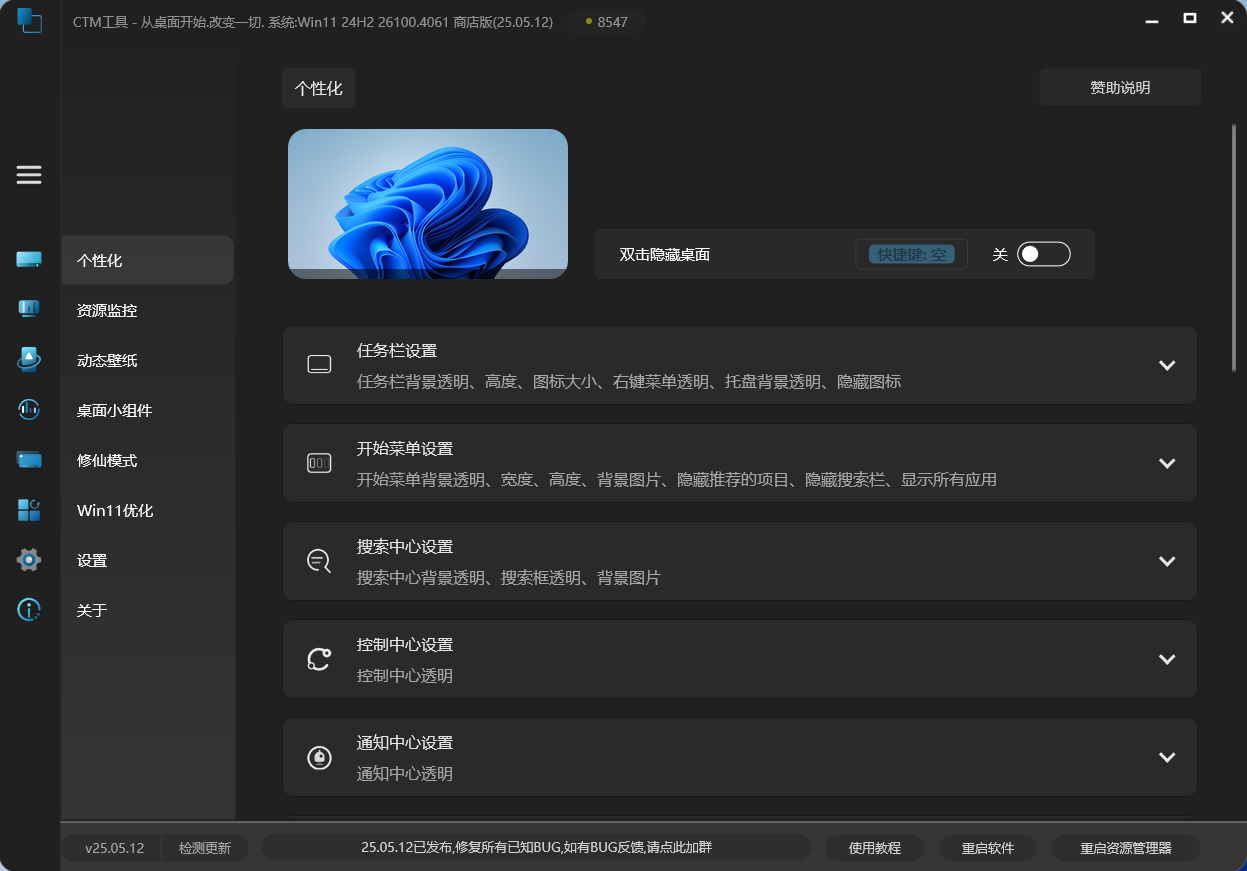The width and height of the screenshot is (1247, 871).
Task: Click the 通知中心设置 row icon
Action: coord(319,757)
